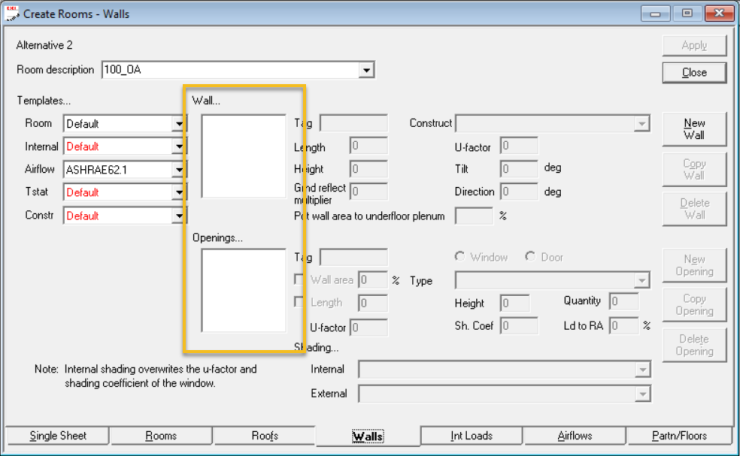Click the wall Length input field
The width and height of the screenshot is (740, 456).
pos(369,146)
